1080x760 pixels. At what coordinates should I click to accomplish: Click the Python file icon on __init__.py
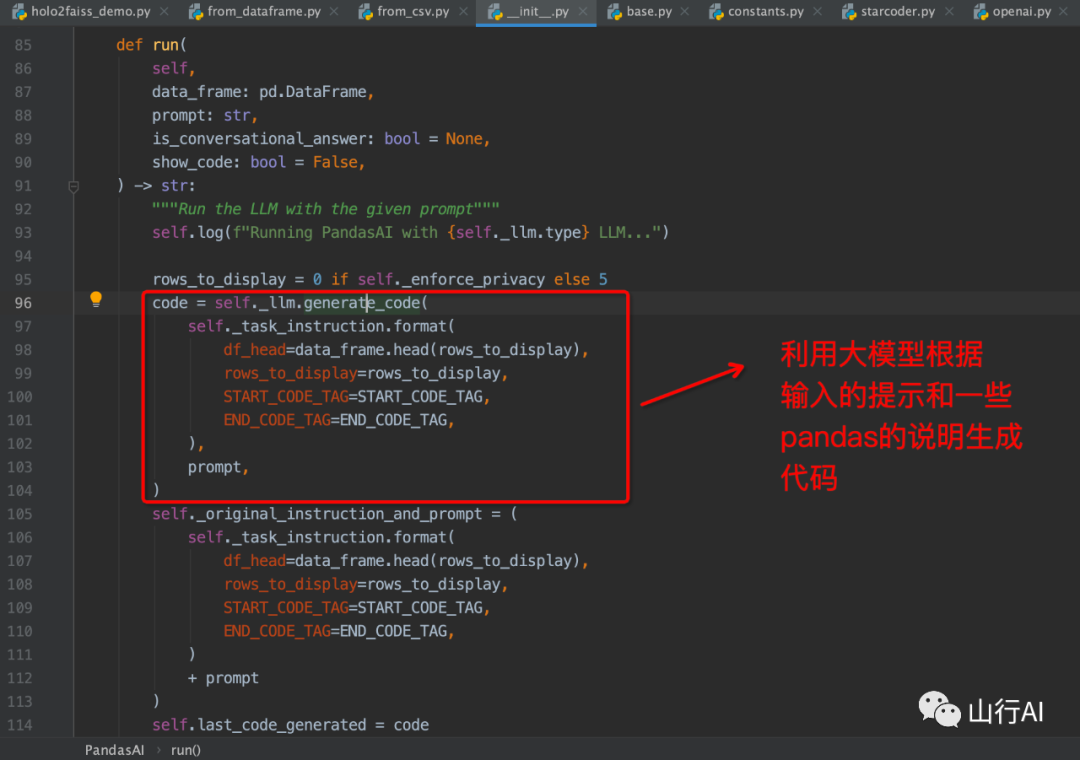click(495, 12)
